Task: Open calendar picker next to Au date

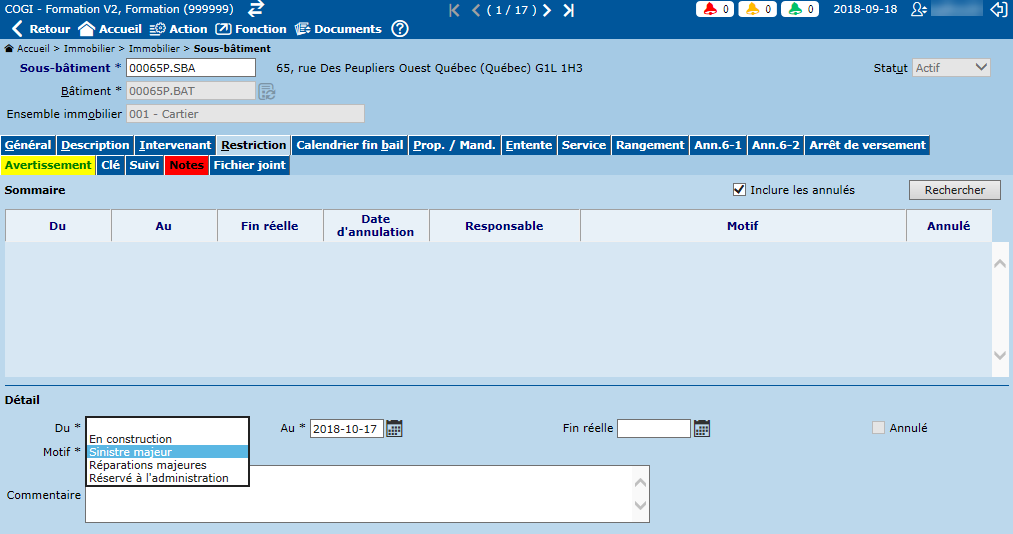Action: click(395, 428)
